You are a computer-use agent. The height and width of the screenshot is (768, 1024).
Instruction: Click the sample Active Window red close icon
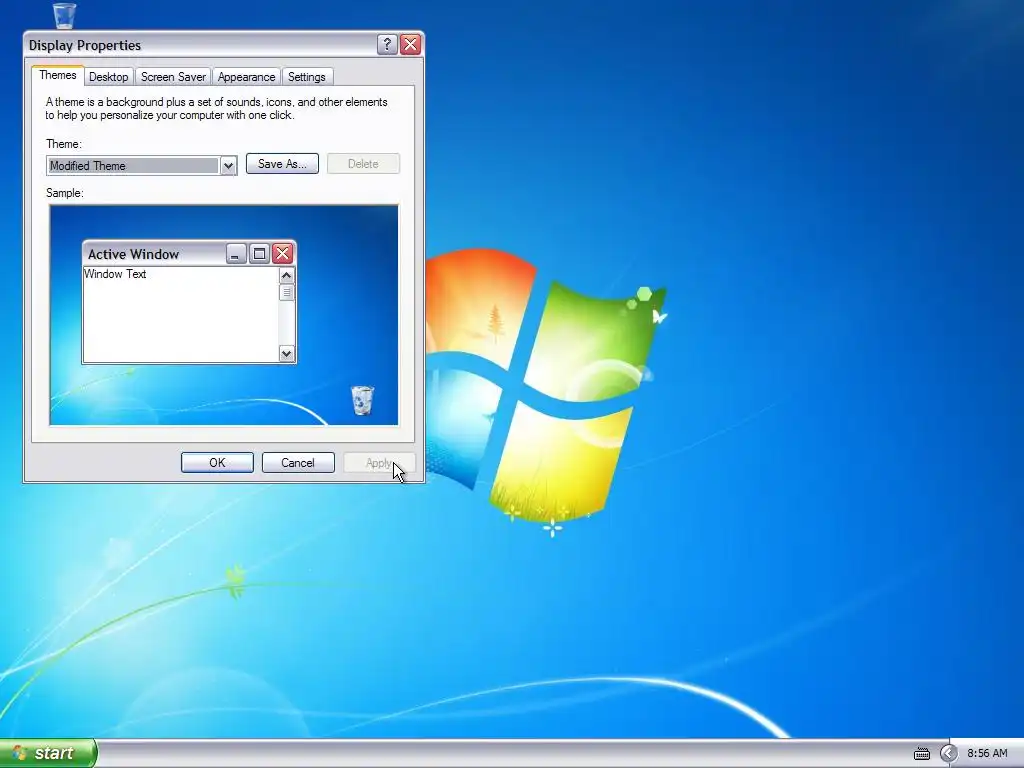pyautogui.click(x=282, y=253)
